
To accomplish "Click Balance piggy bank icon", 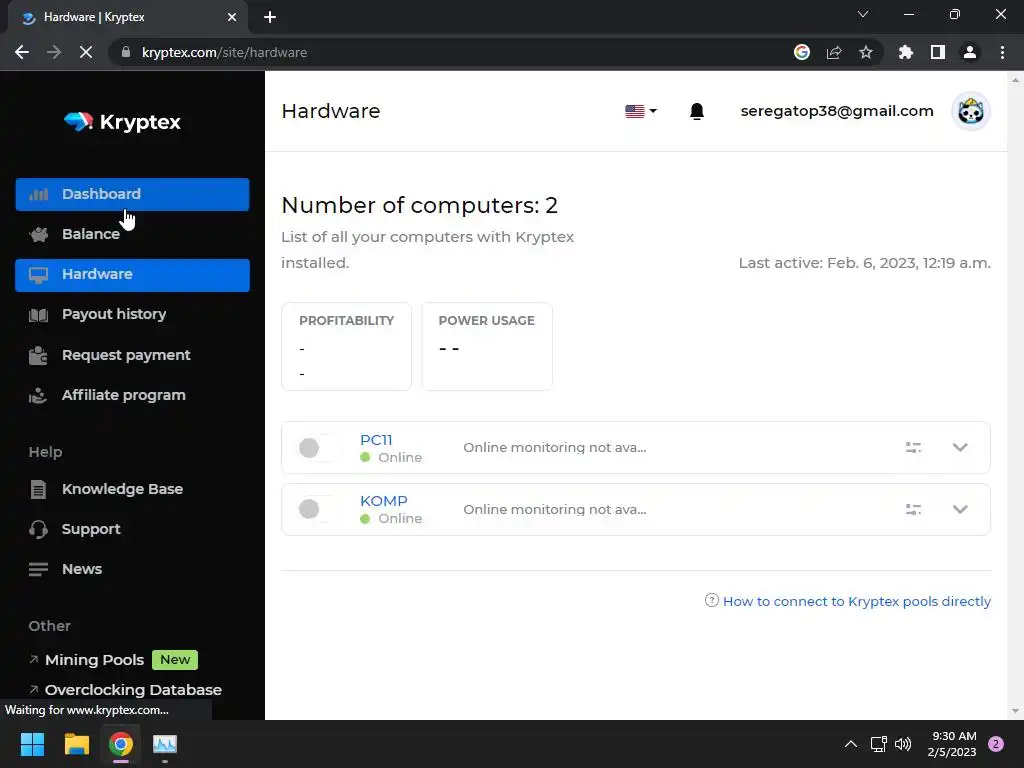I will [39, 234].
